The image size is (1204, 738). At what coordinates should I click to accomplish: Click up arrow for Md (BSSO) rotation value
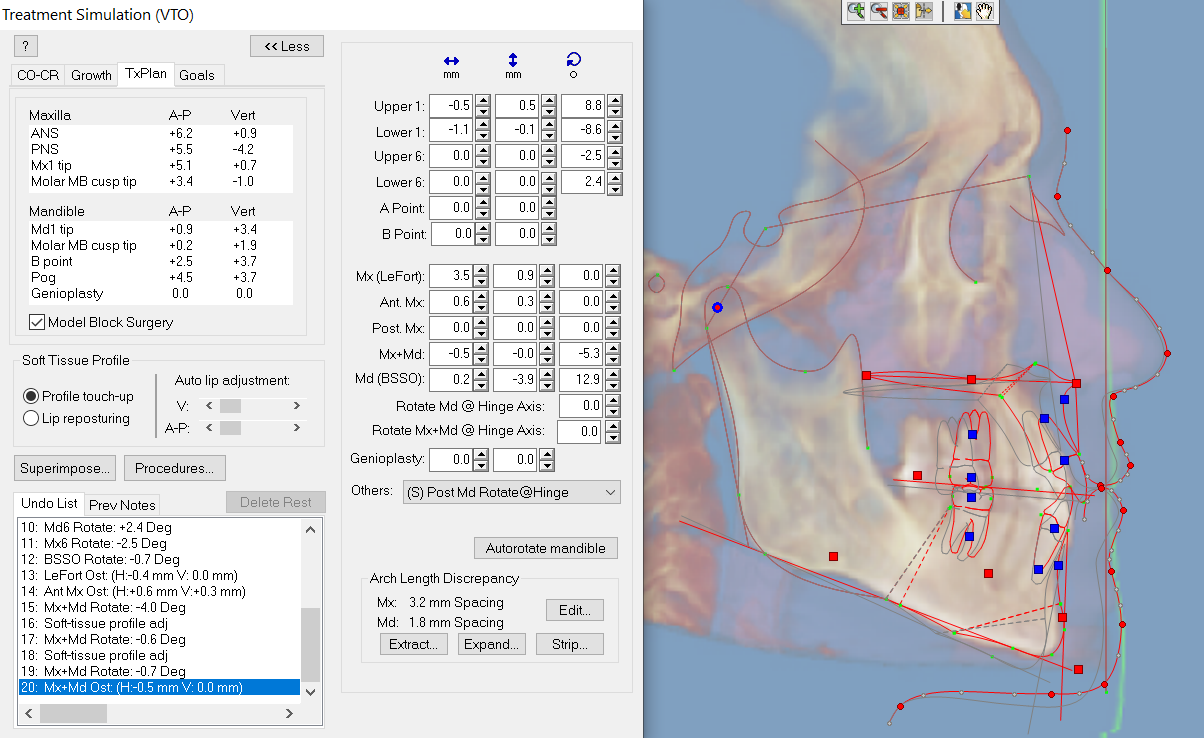point(615,375)
